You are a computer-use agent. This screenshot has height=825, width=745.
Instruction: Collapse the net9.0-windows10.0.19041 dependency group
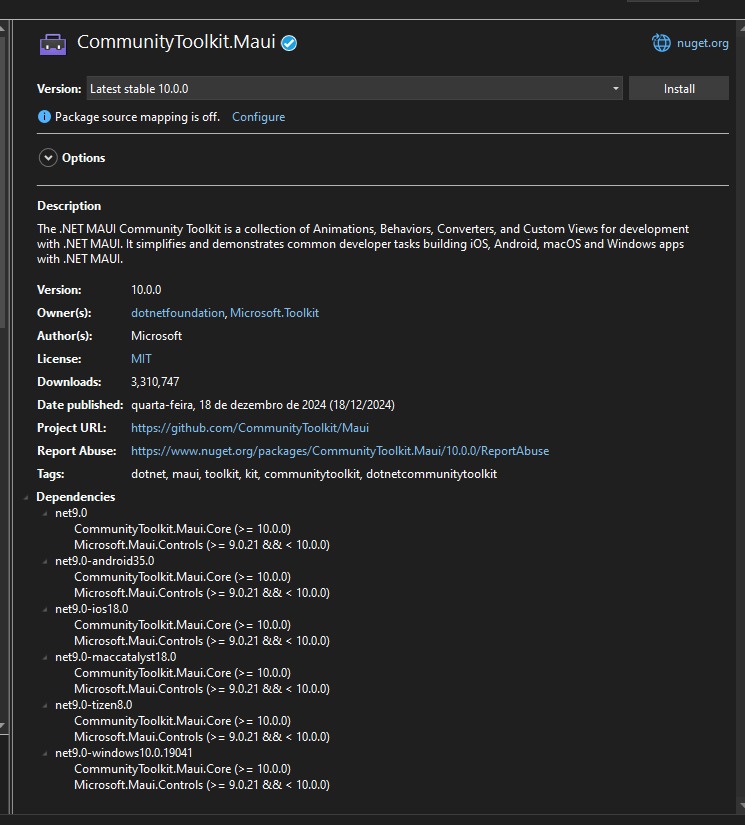45,753
